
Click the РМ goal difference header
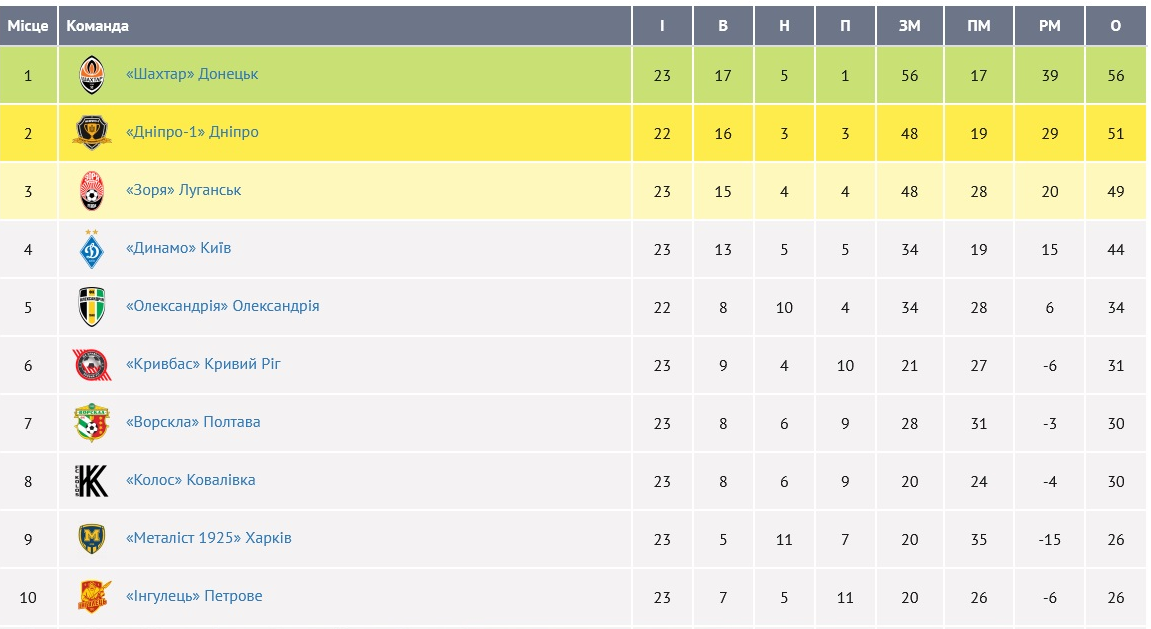(x=1049, y=26)
